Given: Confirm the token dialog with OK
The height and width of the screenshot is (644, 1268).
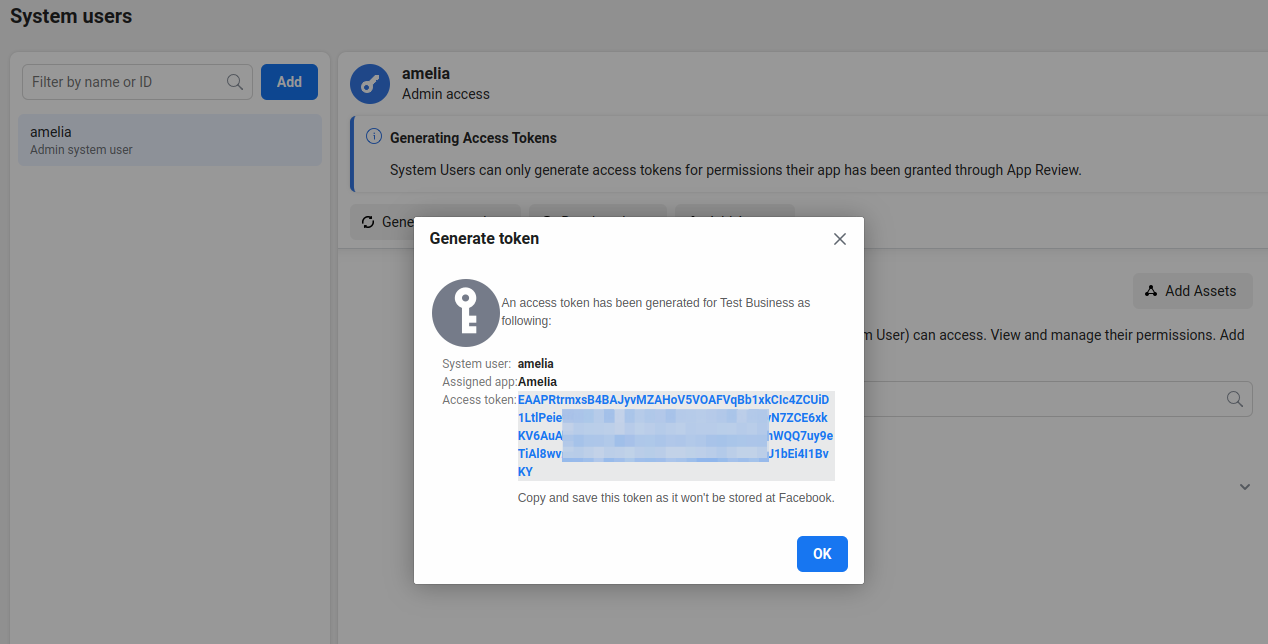Looking at the screenshot, I should [822, 554].
